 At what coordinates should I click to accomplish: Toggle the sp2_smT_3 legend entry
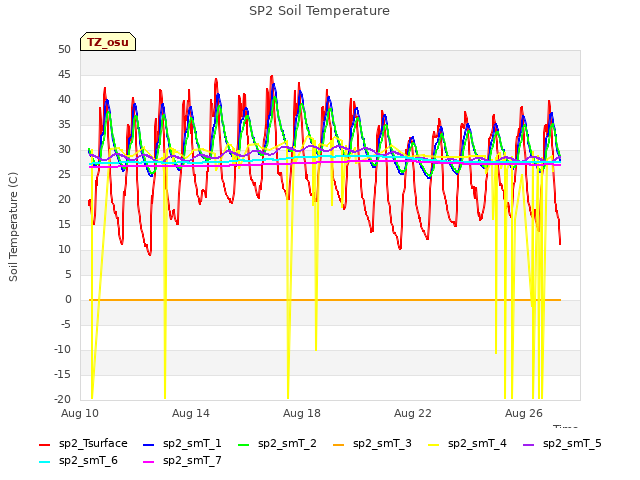pos(372,444)
